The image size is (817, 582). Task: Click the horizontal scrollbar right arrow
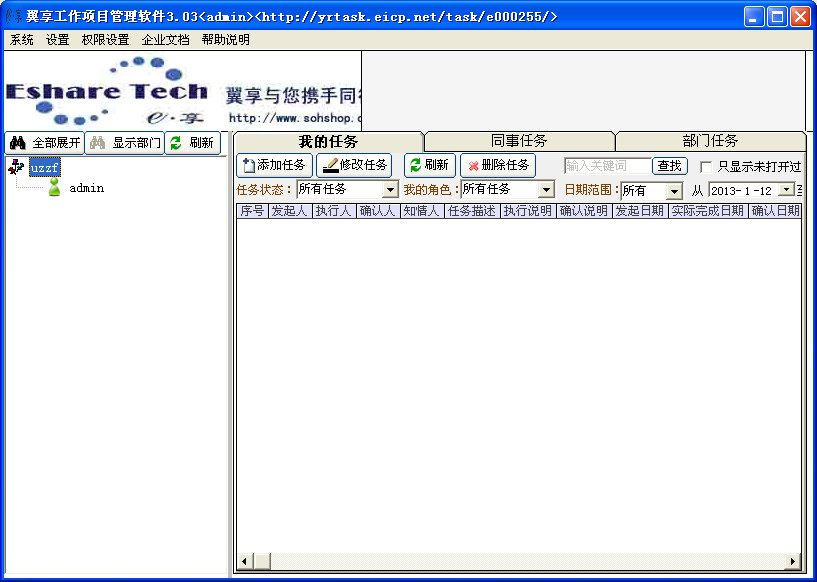(793, 561)
